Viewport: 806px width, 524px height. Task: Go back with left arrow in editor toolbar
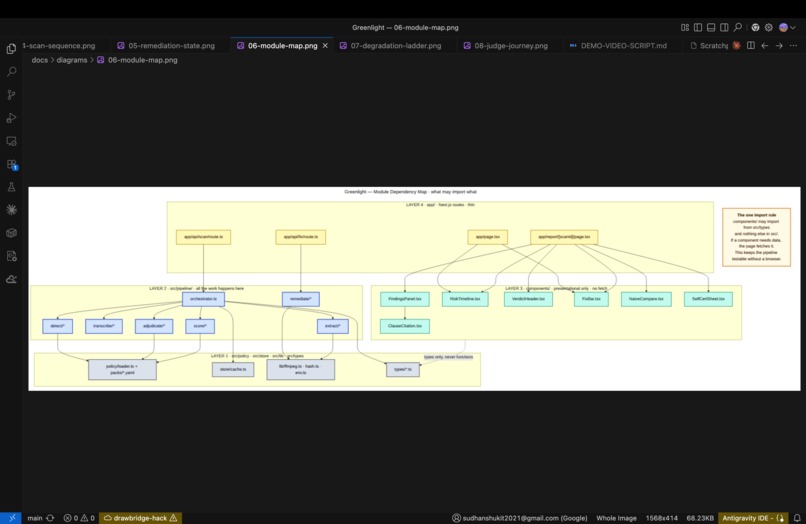[765, 46]
